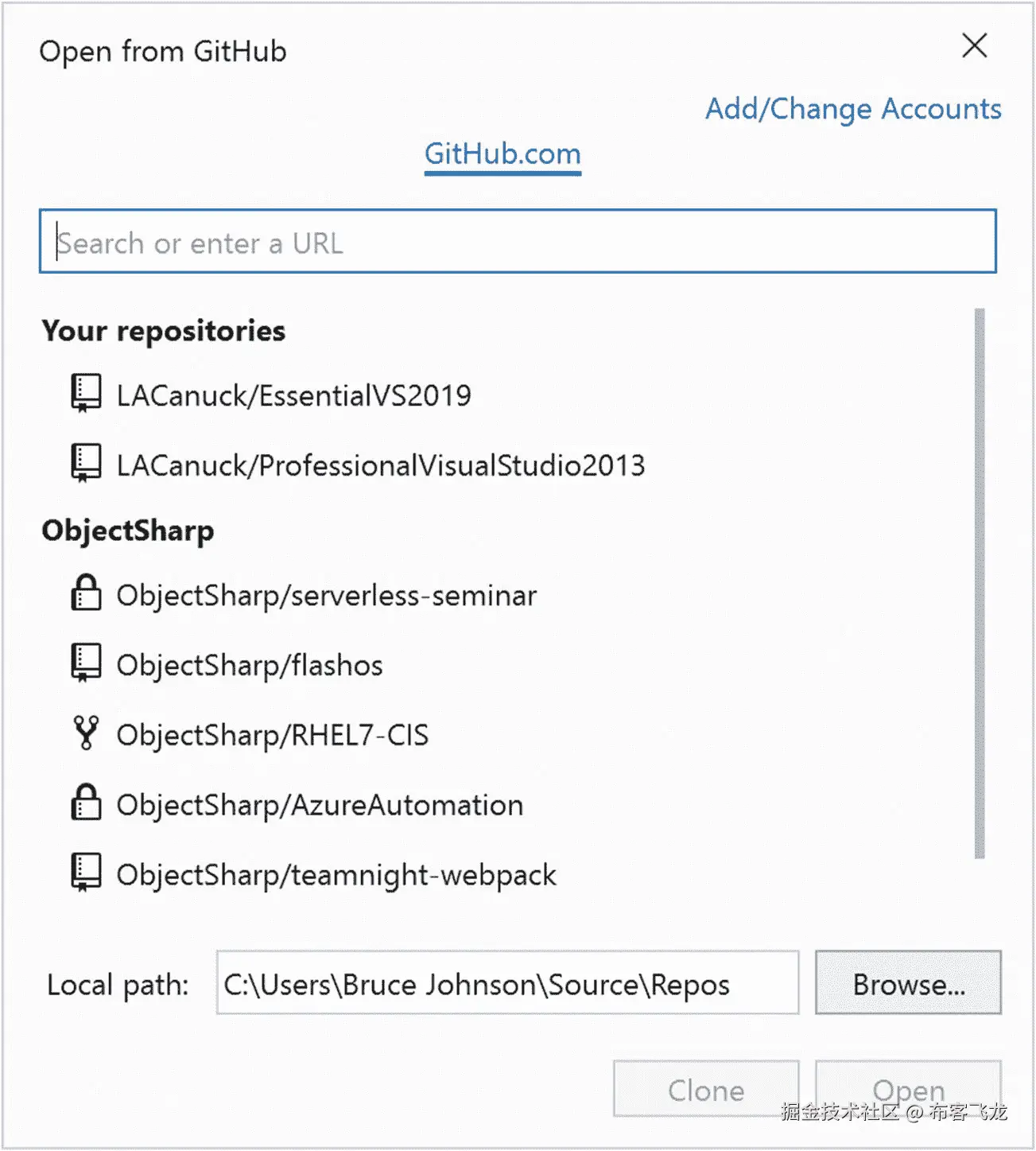
Task: Choose ObjectSharp/teamnight-webpack from the list
Action: 336,876
